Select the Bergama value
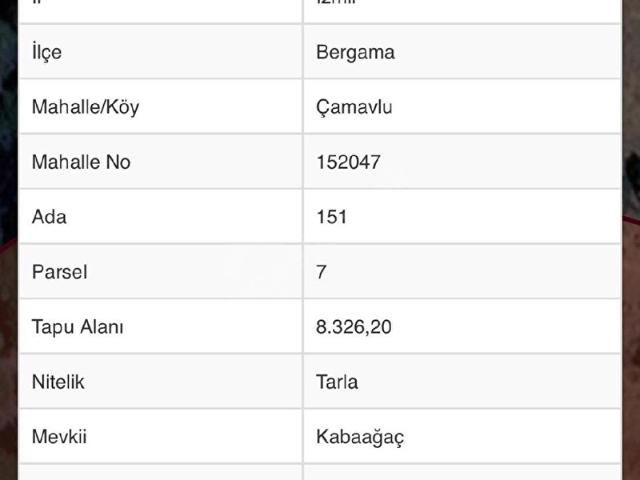Viewport: 640px width, 480px height. 355,52
